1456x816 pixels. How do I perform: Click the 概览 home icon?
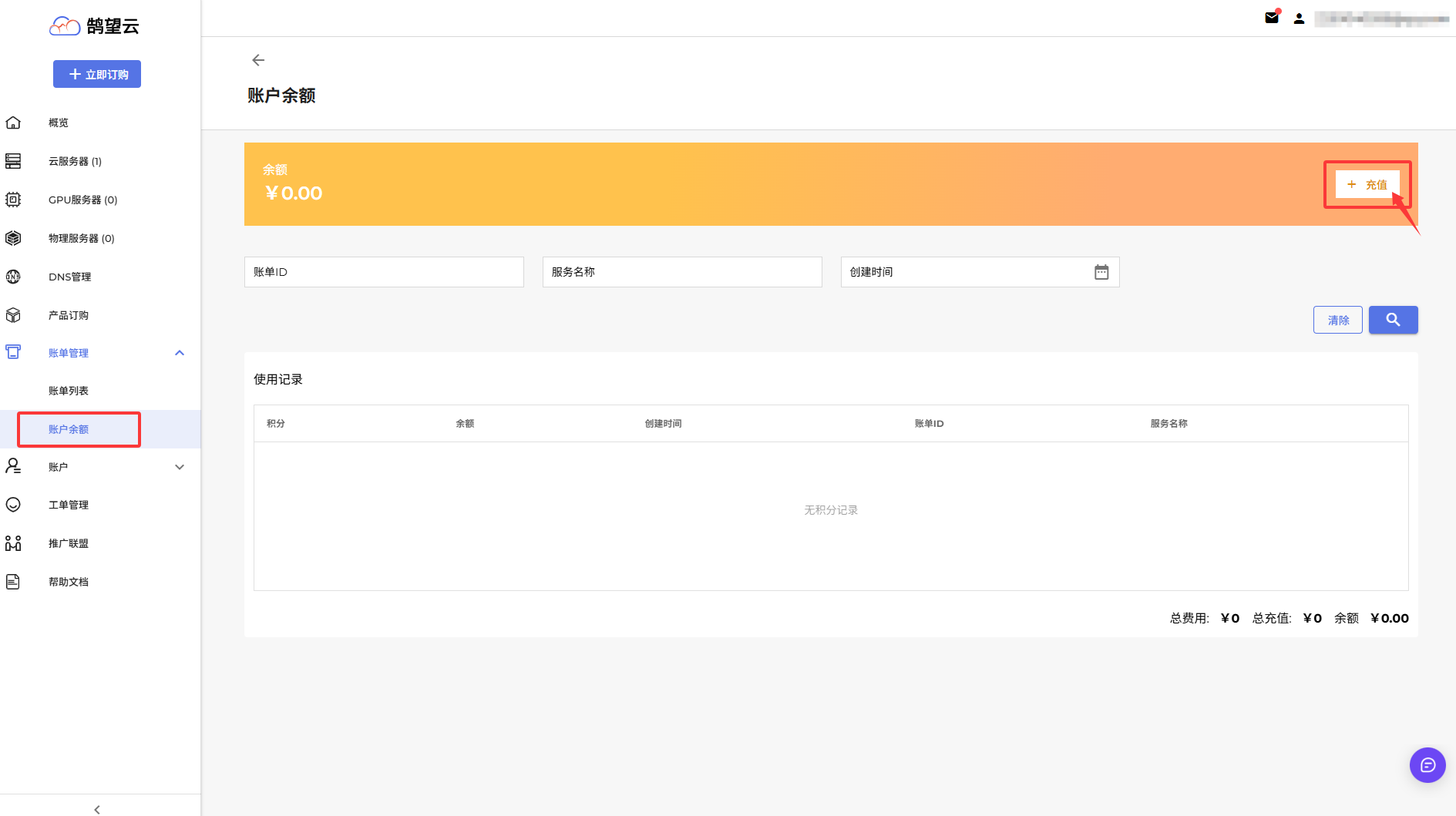point(13,123)
